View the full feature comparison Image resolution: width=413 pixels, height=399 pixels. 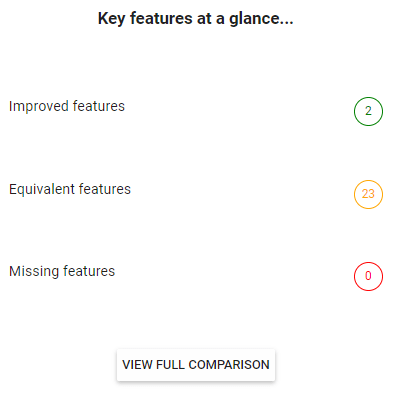tap(196, 365)
